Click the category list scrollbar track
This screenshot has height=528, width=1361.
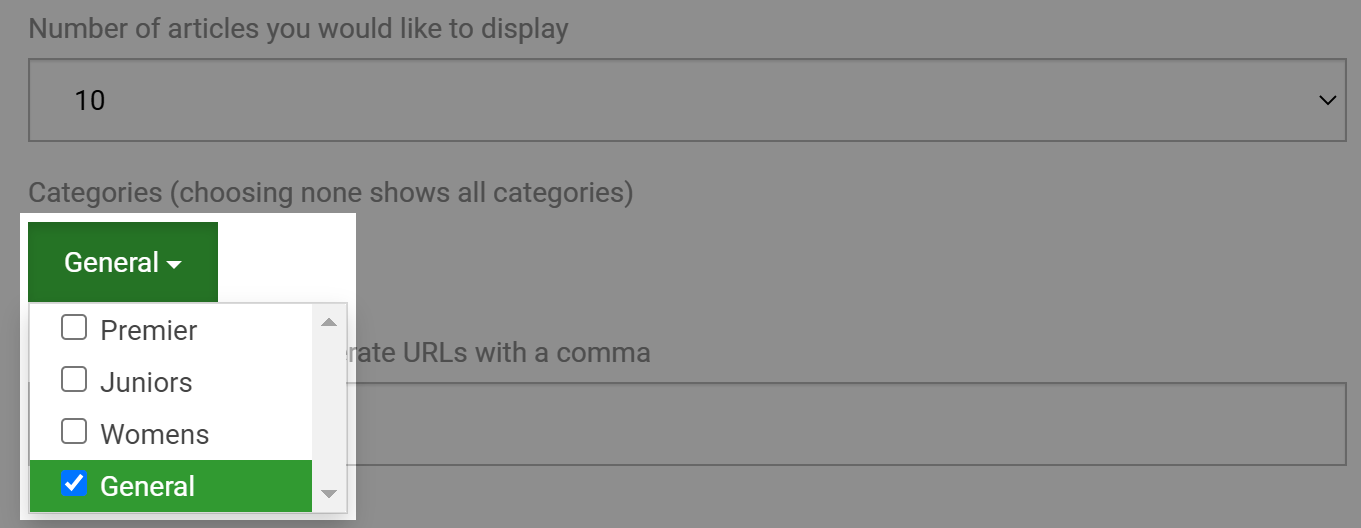328,408
